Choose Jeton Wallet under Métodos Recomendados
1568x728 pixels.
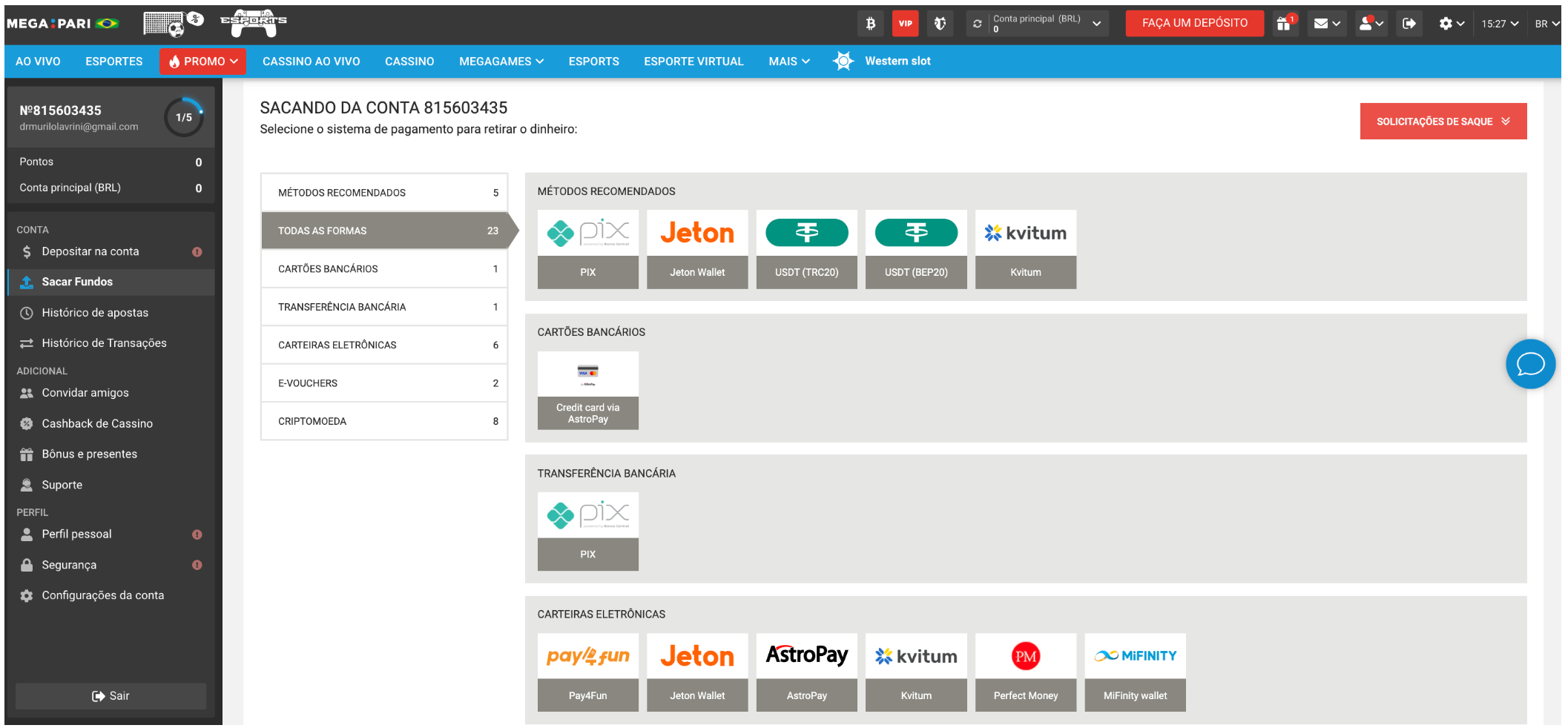click(697, 249)
